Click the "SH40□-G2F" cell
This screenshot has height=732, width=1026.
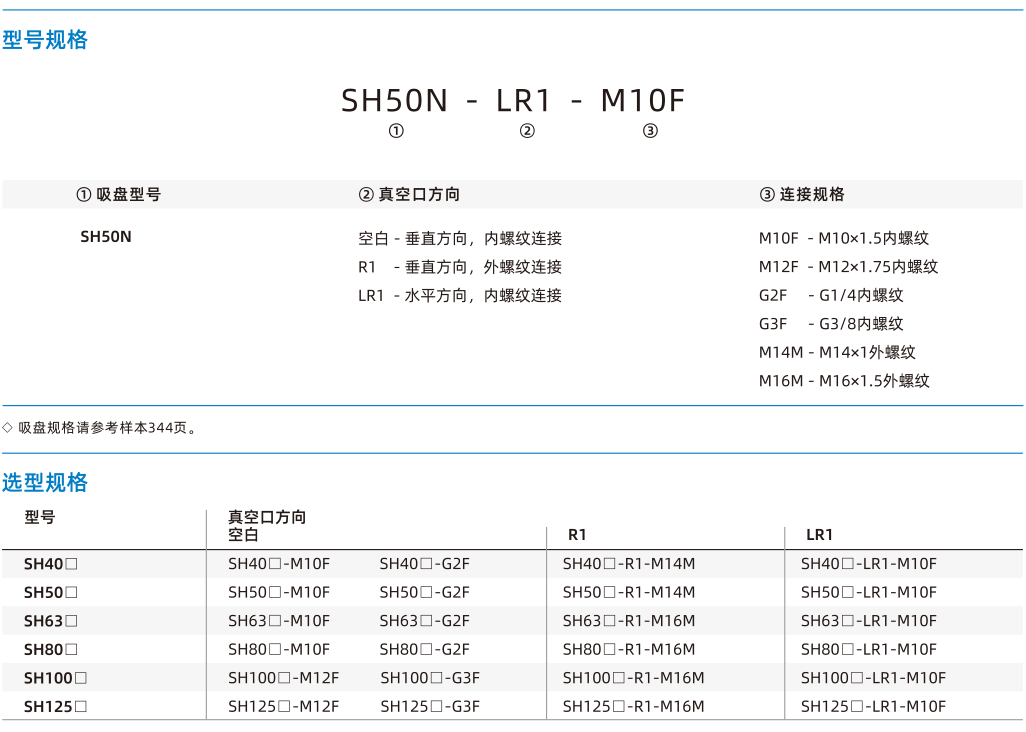[x=425, y=564]
